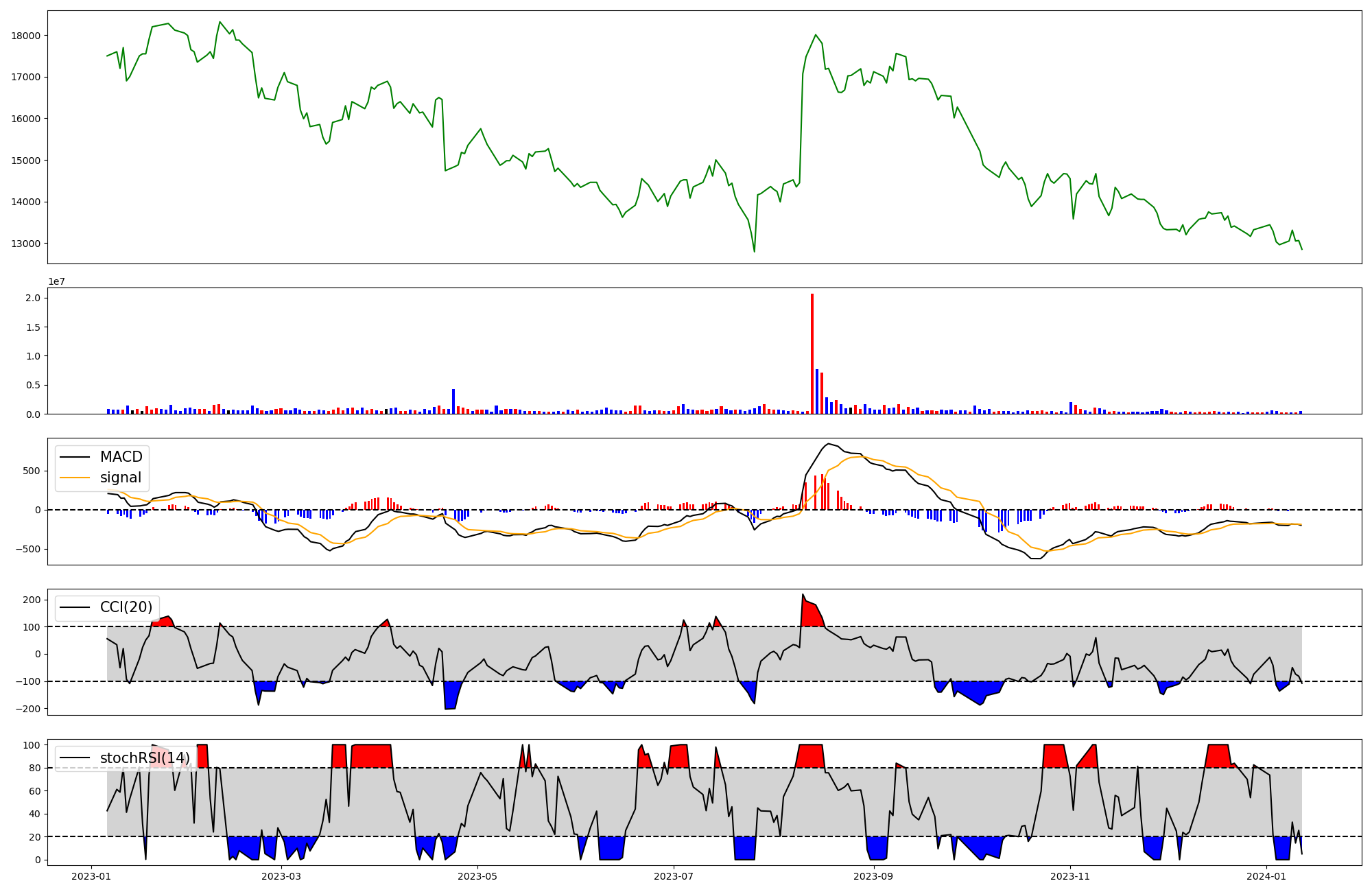
Task: Click the −500 tick on MACD axis
Action: [x=28, y=549]
